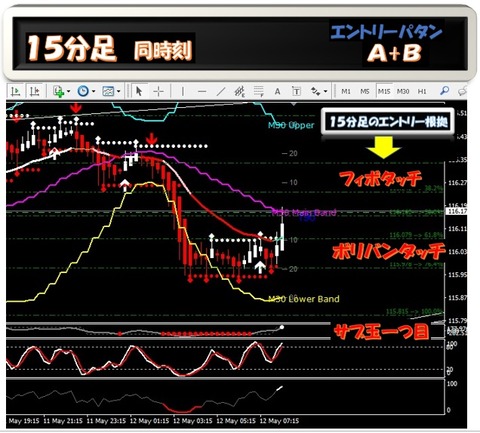The height and width of the screenshot is (433, 480).
Task: Click the 115.87 price axis value
Action: coord(457,298)
